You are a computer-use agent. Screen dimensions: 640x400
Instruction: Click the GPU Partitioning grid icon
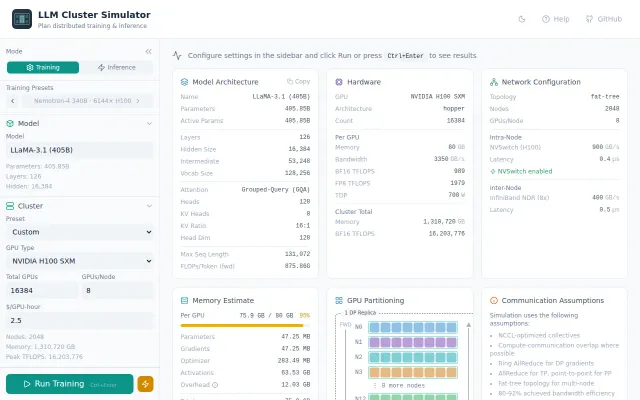[x=339, y=300]
